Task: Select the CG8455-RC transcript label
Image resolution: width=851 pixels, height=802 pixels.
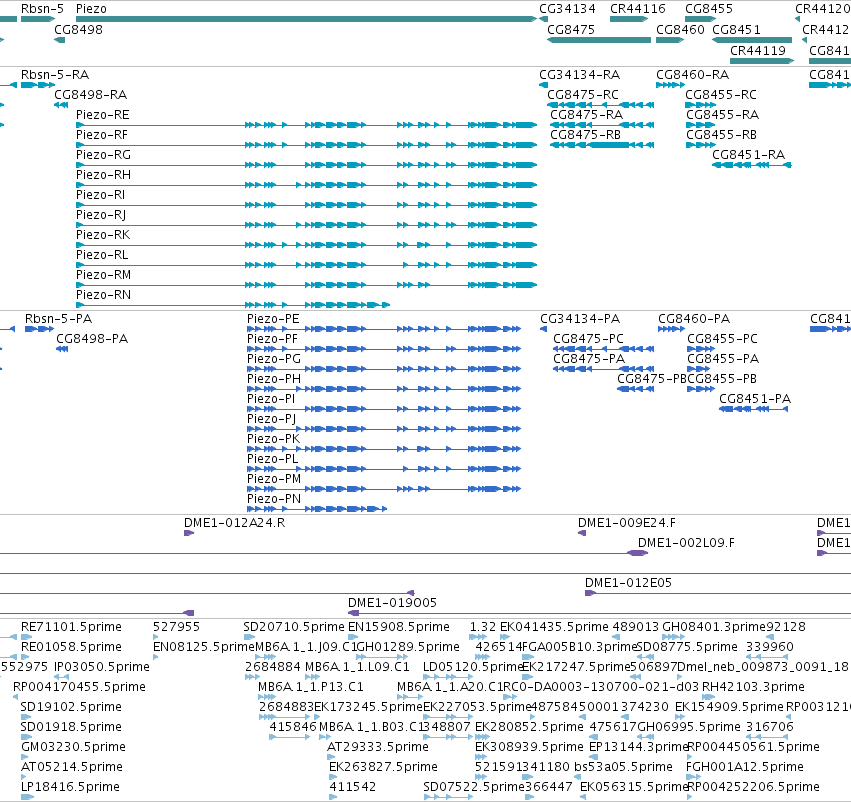Action: pos(721,94)
